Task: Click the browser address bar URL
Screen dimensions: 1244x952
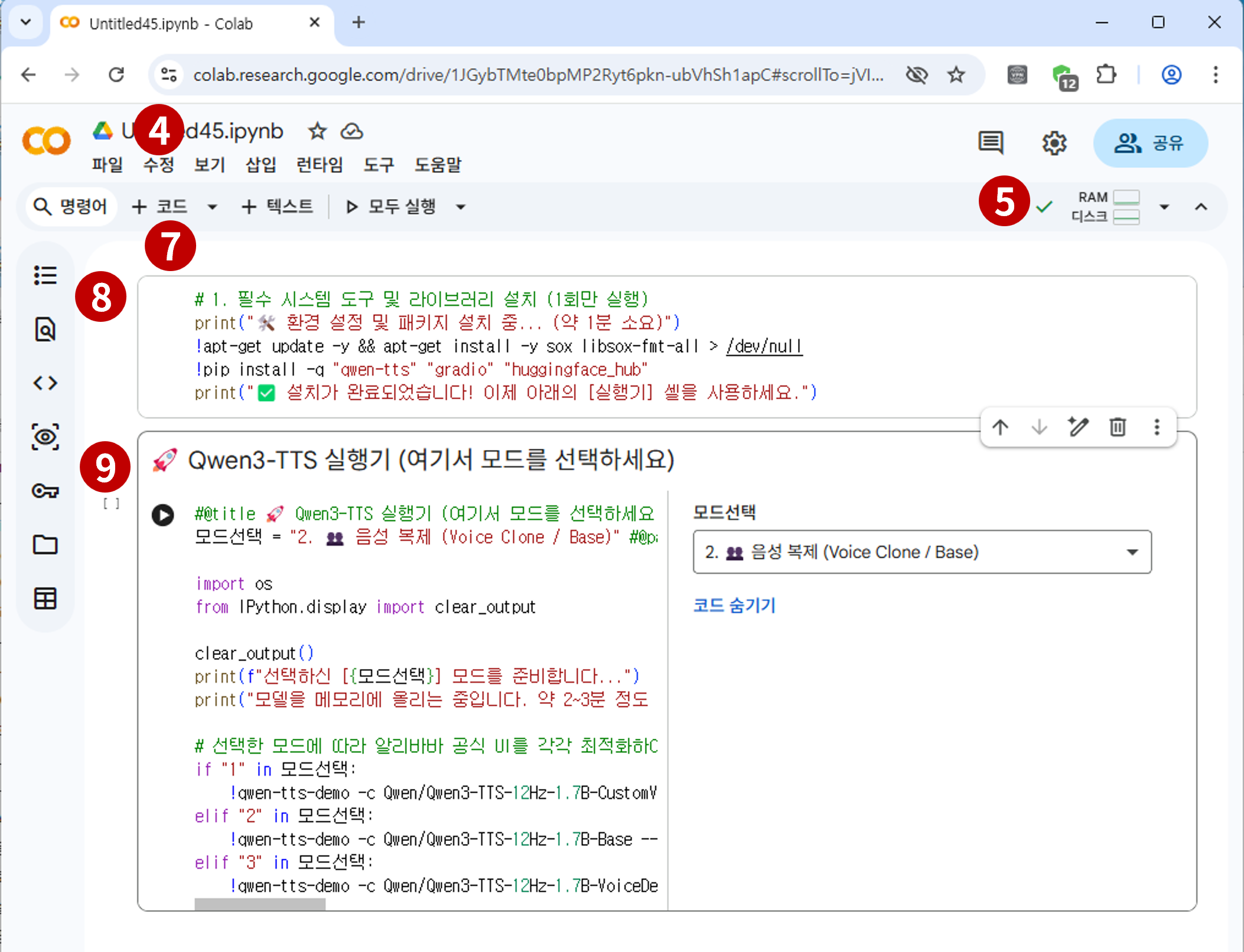Action: [x=538, y=74]
